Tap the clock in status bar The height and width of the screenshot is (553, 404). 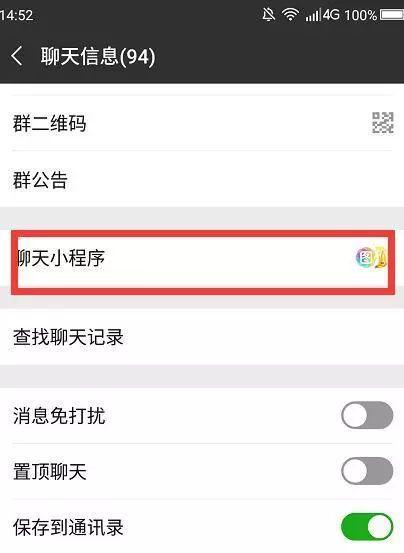coord(17,15)
